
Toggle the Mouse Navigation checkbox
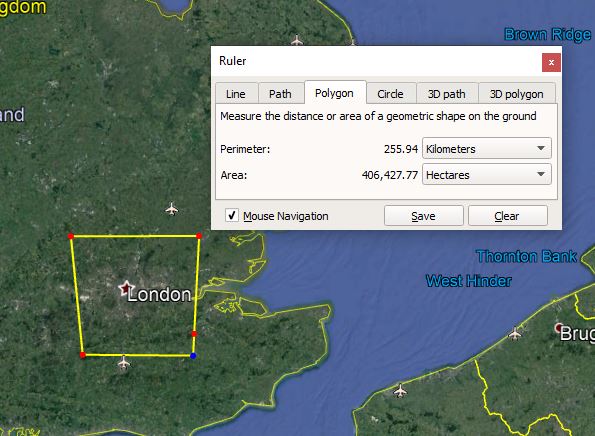pos(232,215)
